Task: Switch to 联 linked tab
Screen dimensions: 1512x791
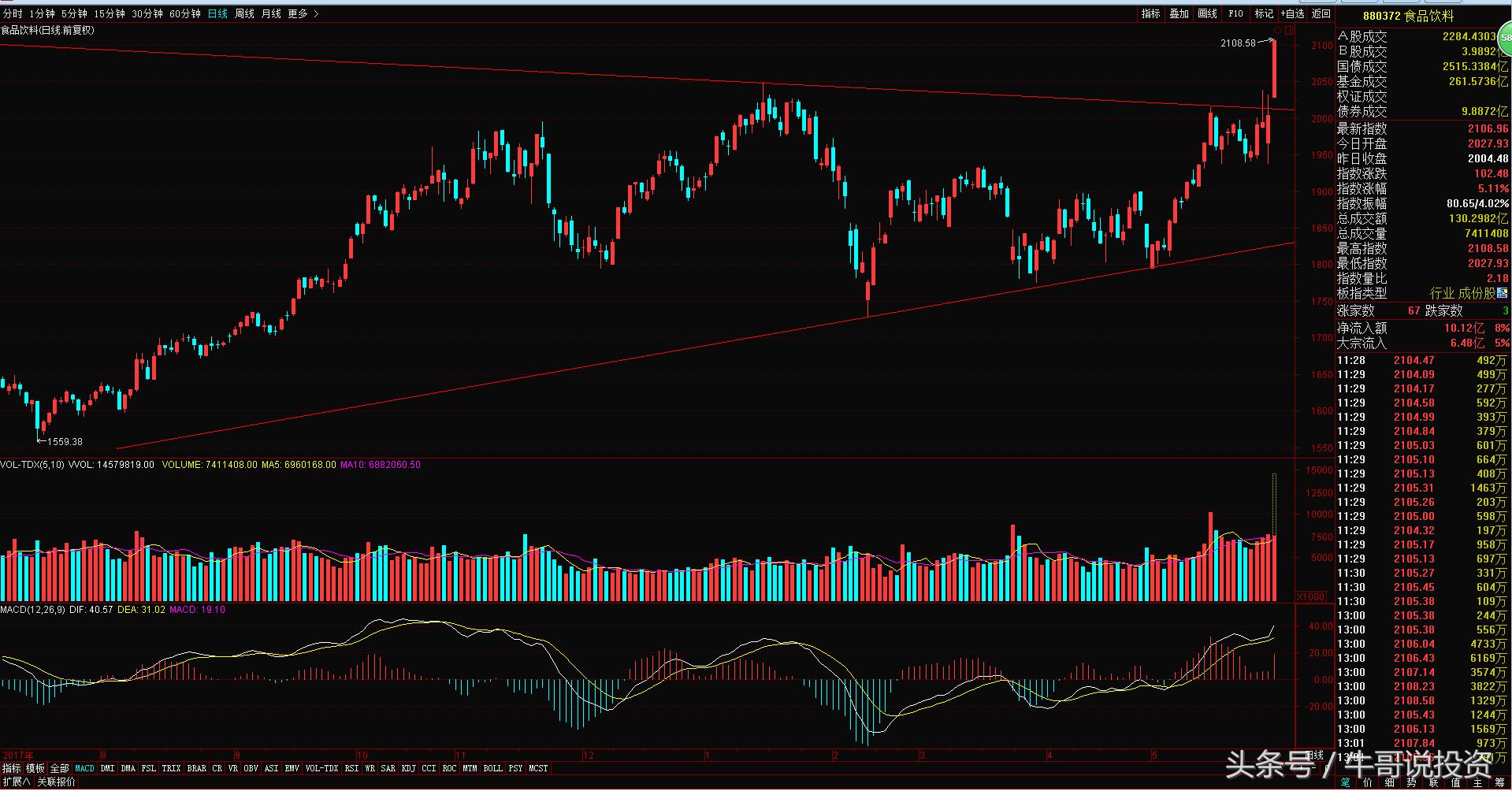Action: [1433, 782]
